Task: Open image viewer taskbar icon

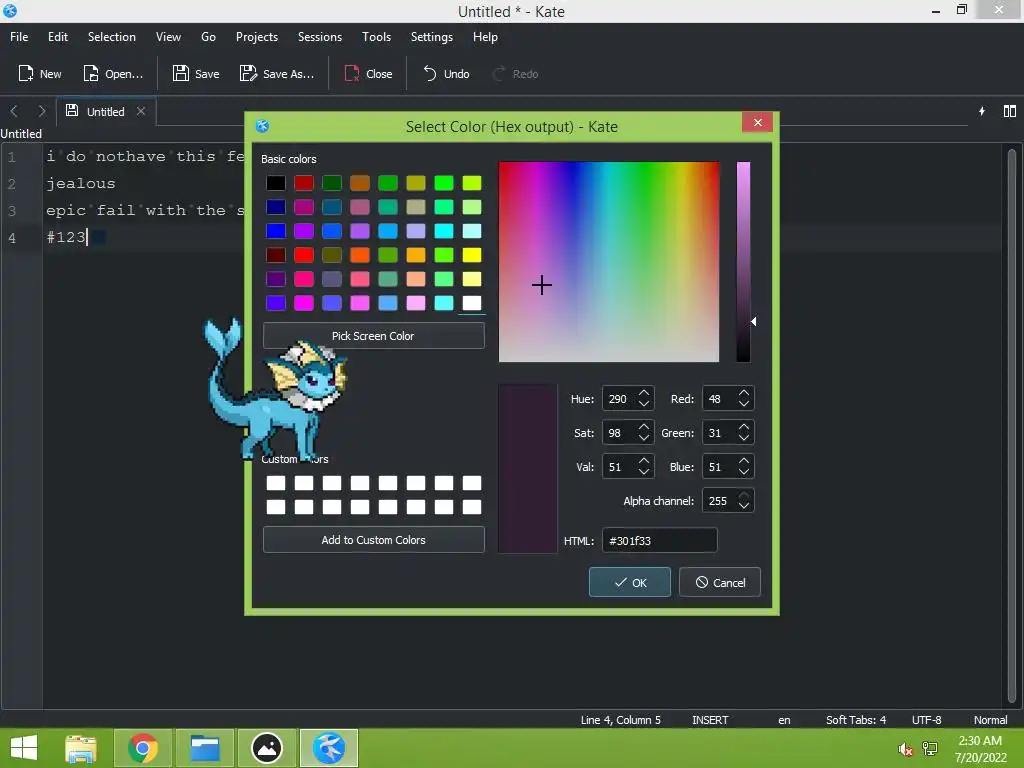Action: 267,748
